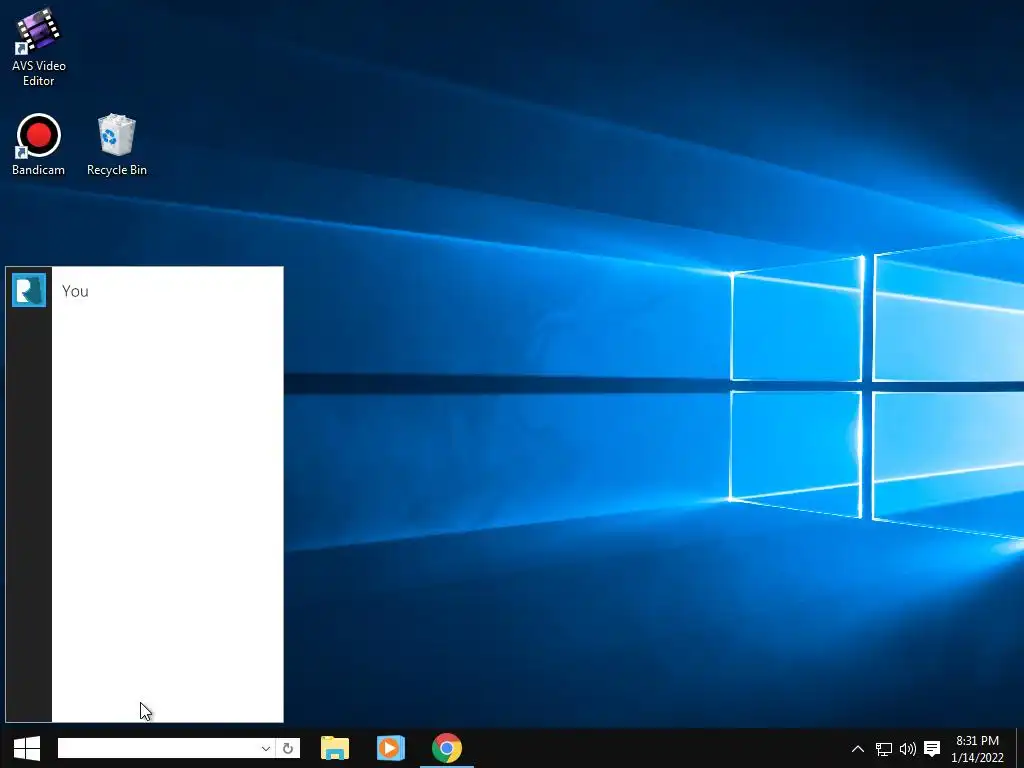
Task: Select the Recycle Bin icon
Action: coord(117,145)
